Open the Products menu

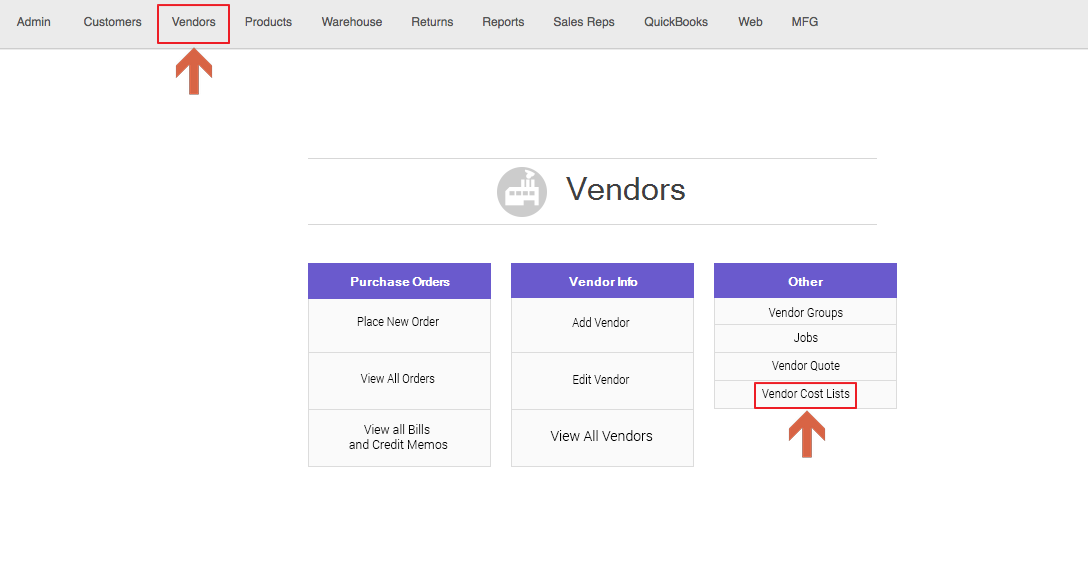(x=268, y=22)
